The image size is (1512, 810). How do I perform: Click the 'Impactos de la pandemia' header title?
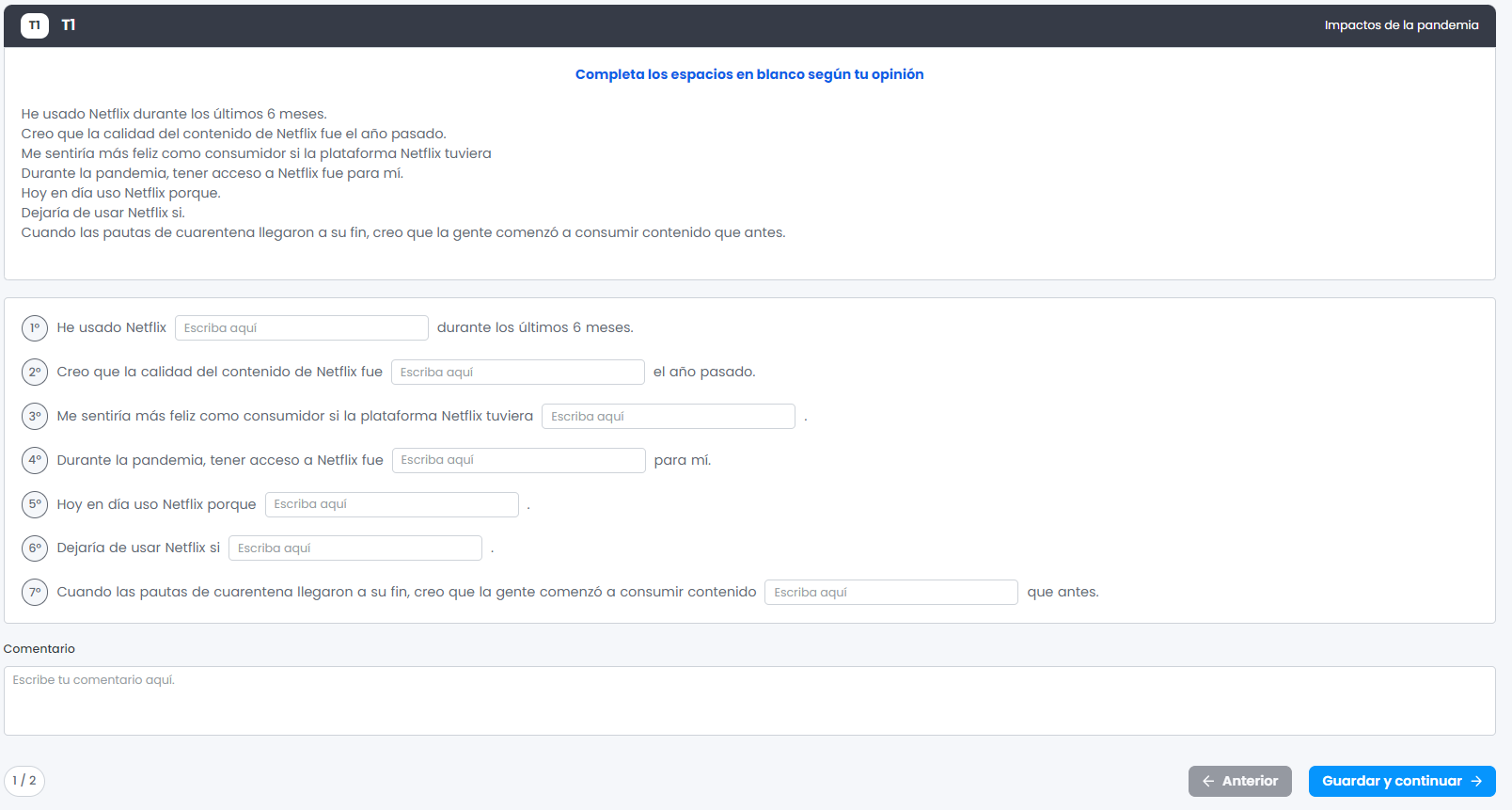pos(1401,25)
